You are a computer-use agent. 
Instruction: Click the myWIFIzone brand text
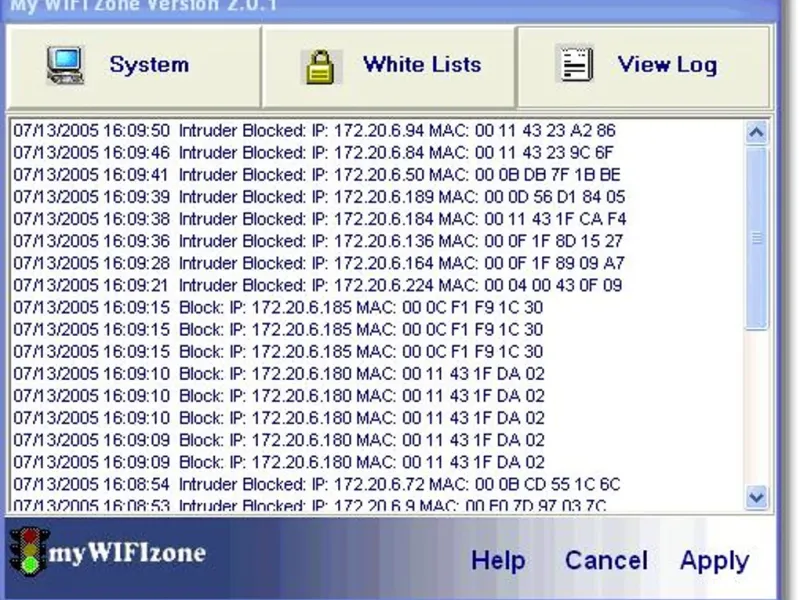pyautogui.click(x=127, y=553)
